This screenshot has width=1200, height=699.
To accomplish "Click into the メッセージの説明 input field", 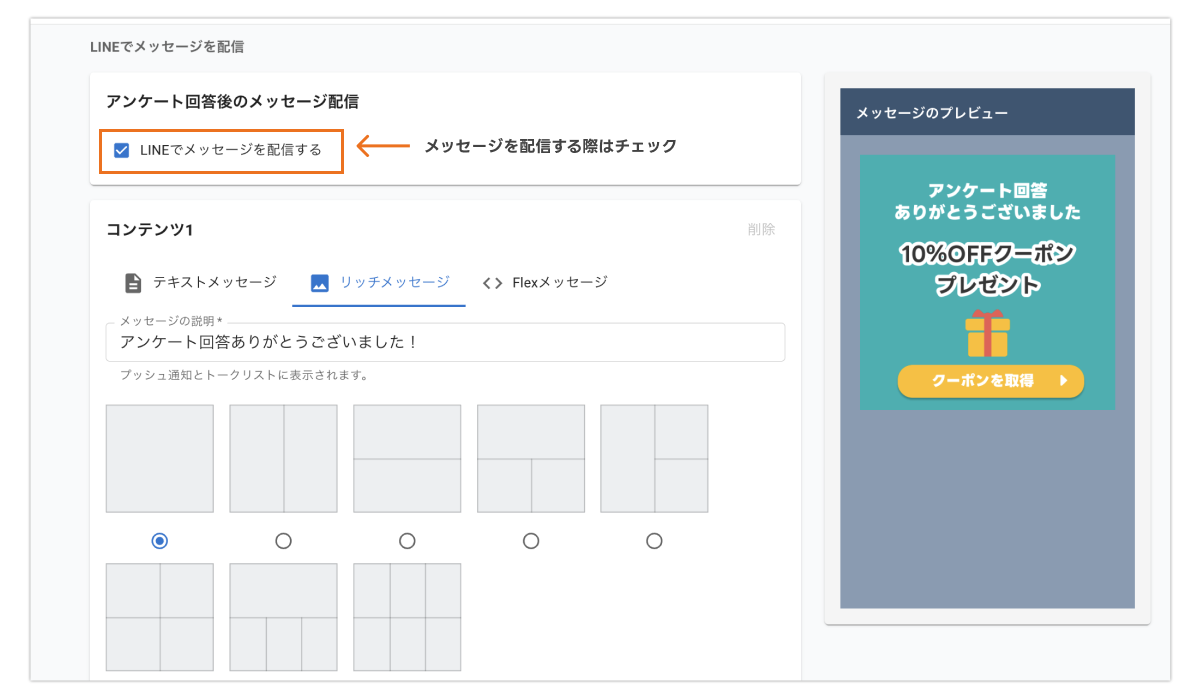I will tap(445, 342).
